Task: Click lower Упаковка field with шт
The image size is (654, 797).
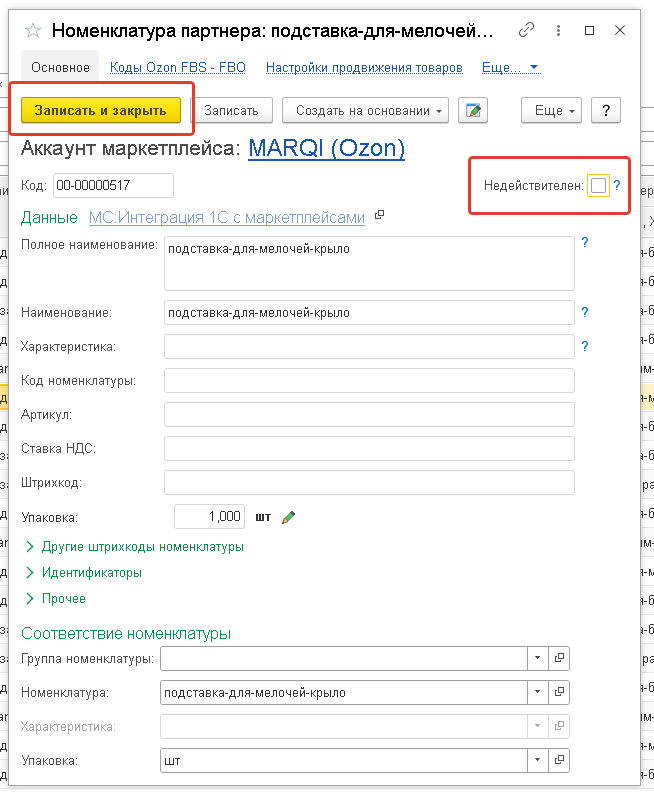Action: click(344, 760)
